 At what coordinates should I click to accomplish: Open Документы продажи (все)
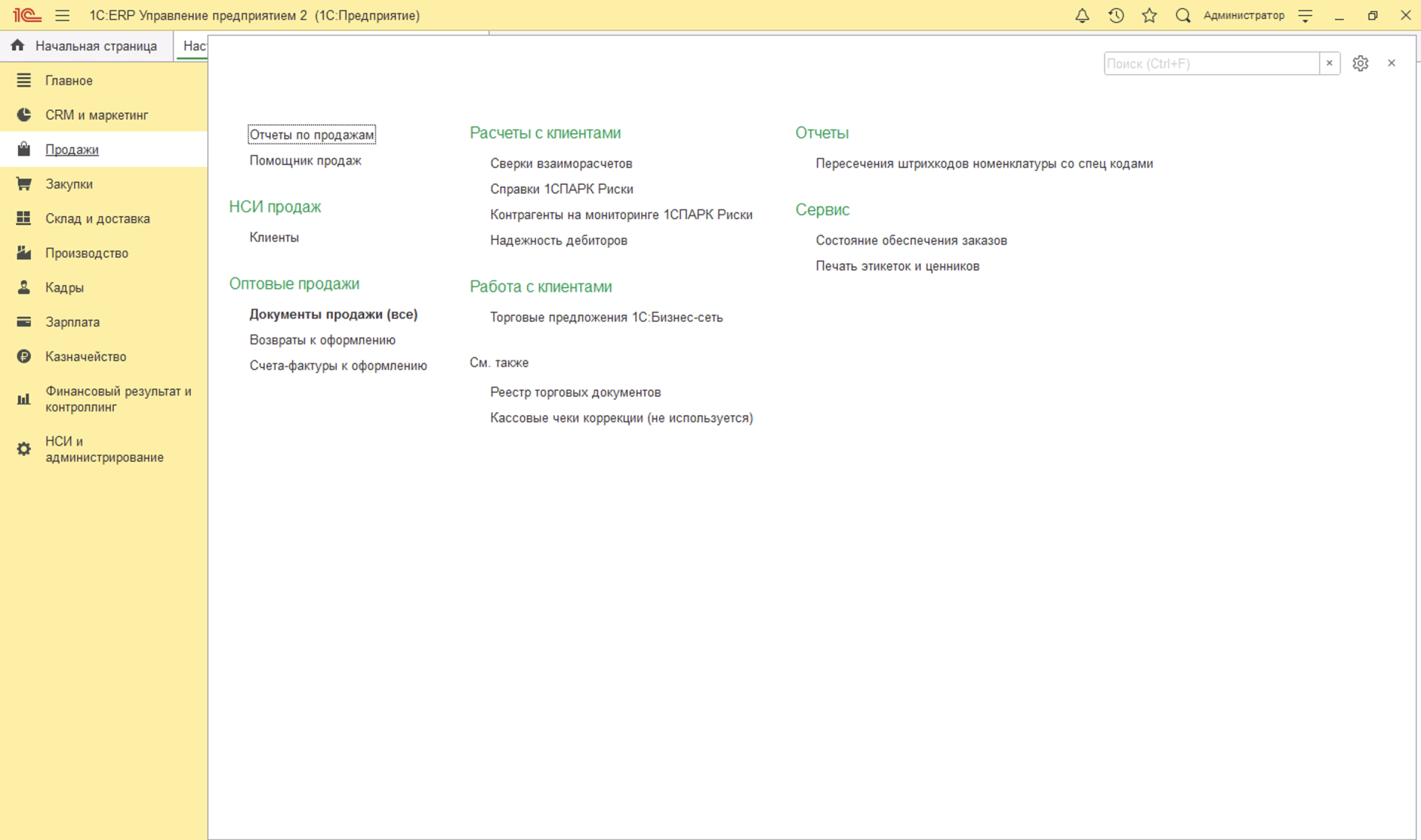[333, 315]
